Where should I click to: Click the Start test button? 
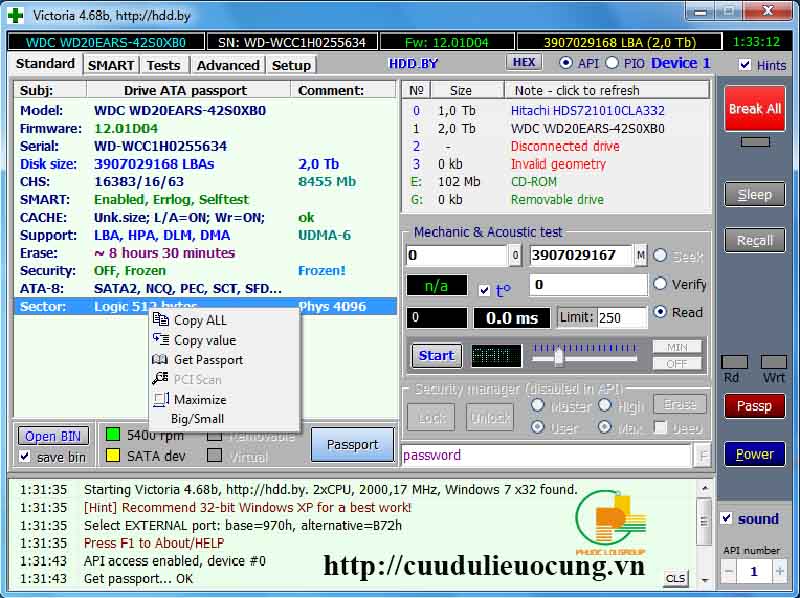436,355
